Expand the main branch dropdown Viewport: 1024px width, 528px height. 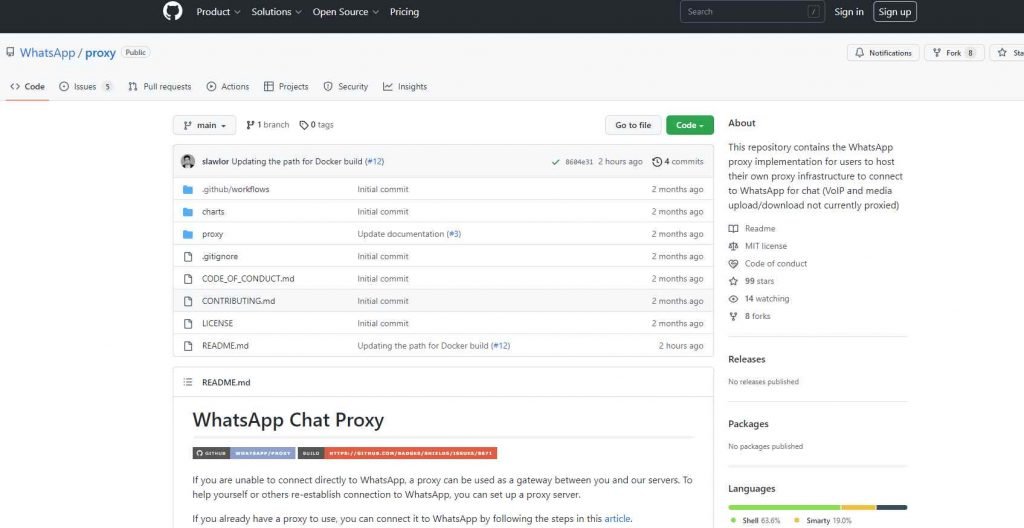tap(204, 125)
